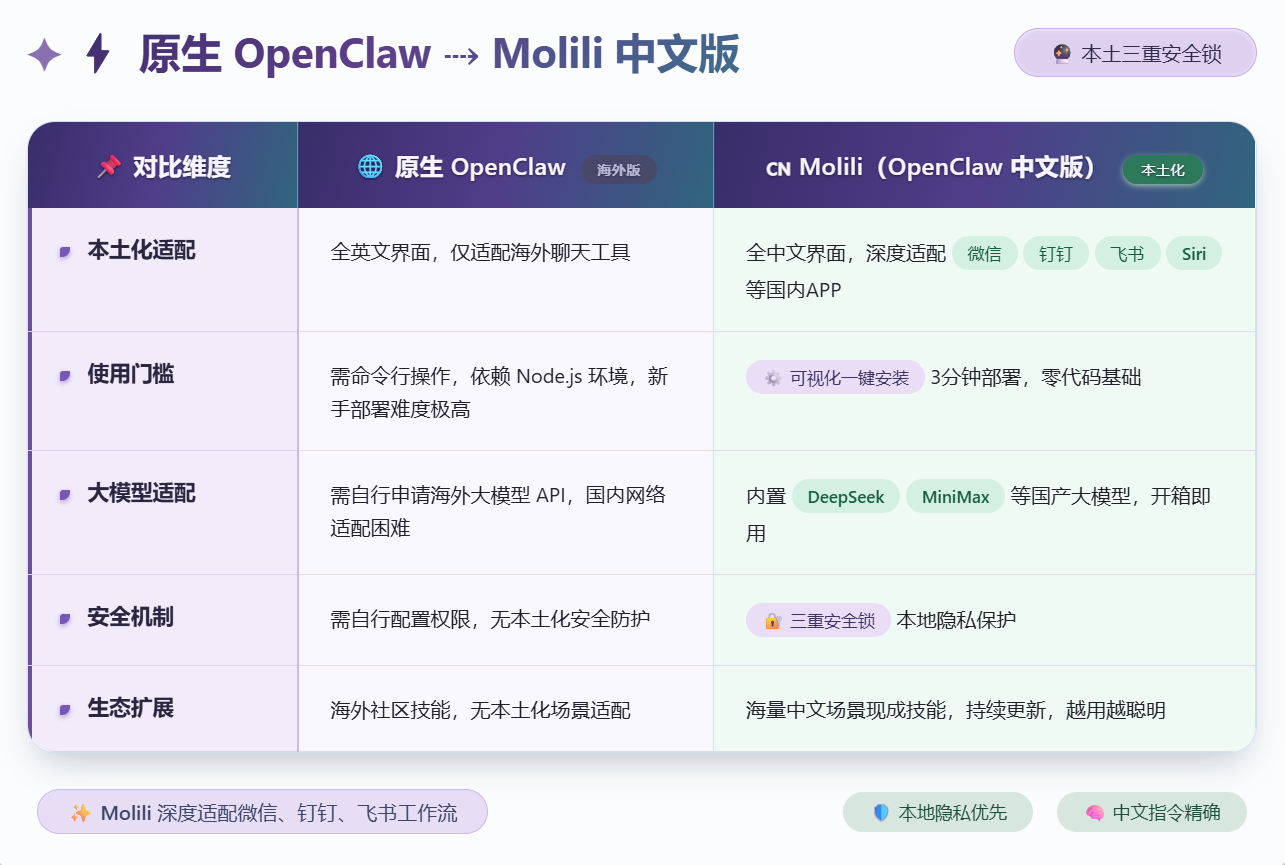1285x865 pixels.
Task: Toggle the 海外版 badge next to 原生 OpenClaw
Action: [619, 170]
